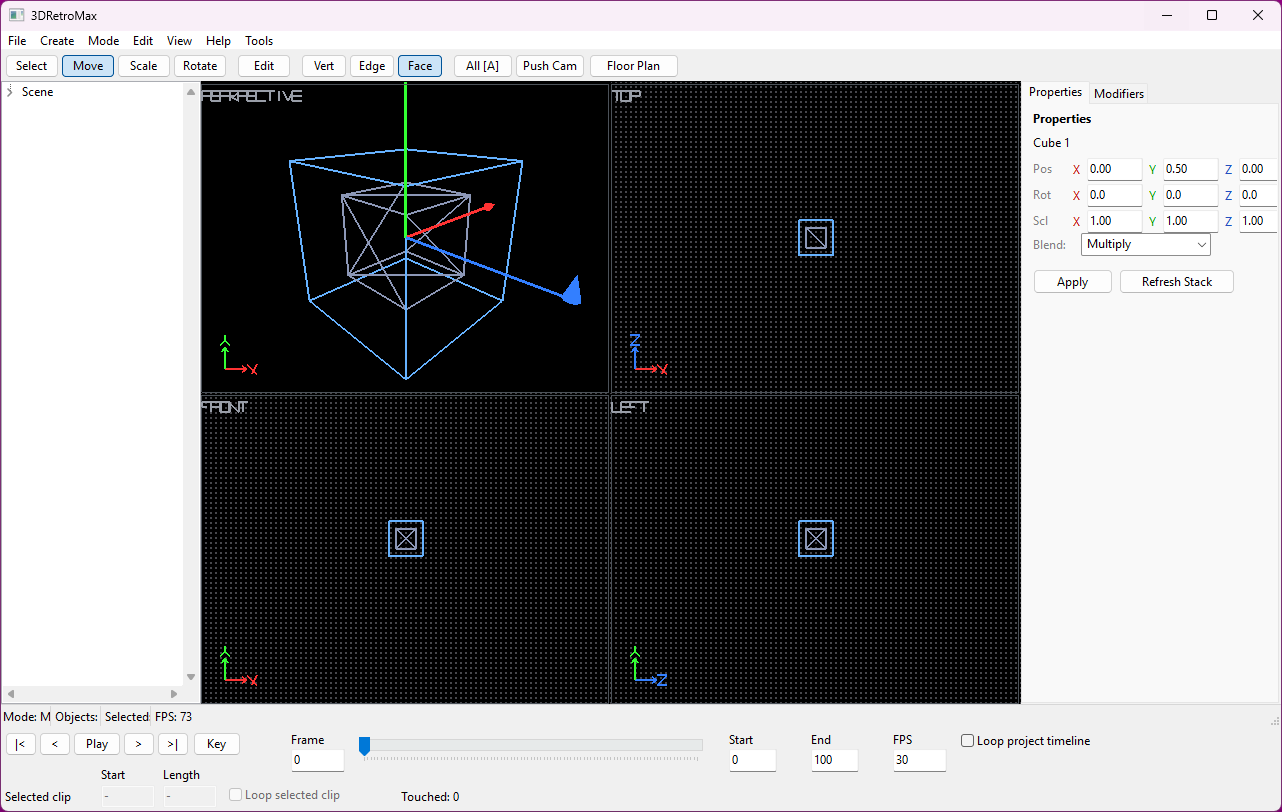Click the Pos X input field
Screen dimensions: 1282x812
tap(1114, 170)
